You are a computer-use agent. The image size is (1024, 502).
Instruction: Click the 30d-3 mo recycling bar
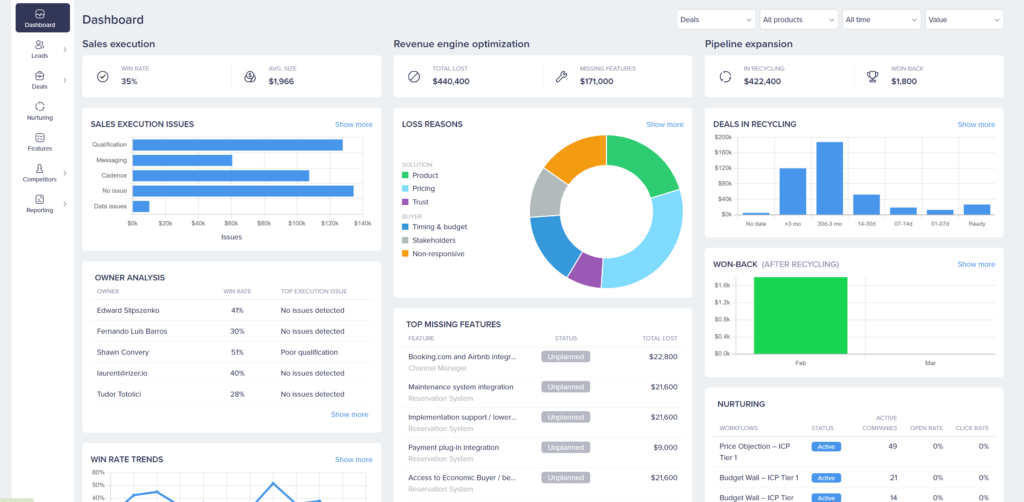(x=829, y=178)
